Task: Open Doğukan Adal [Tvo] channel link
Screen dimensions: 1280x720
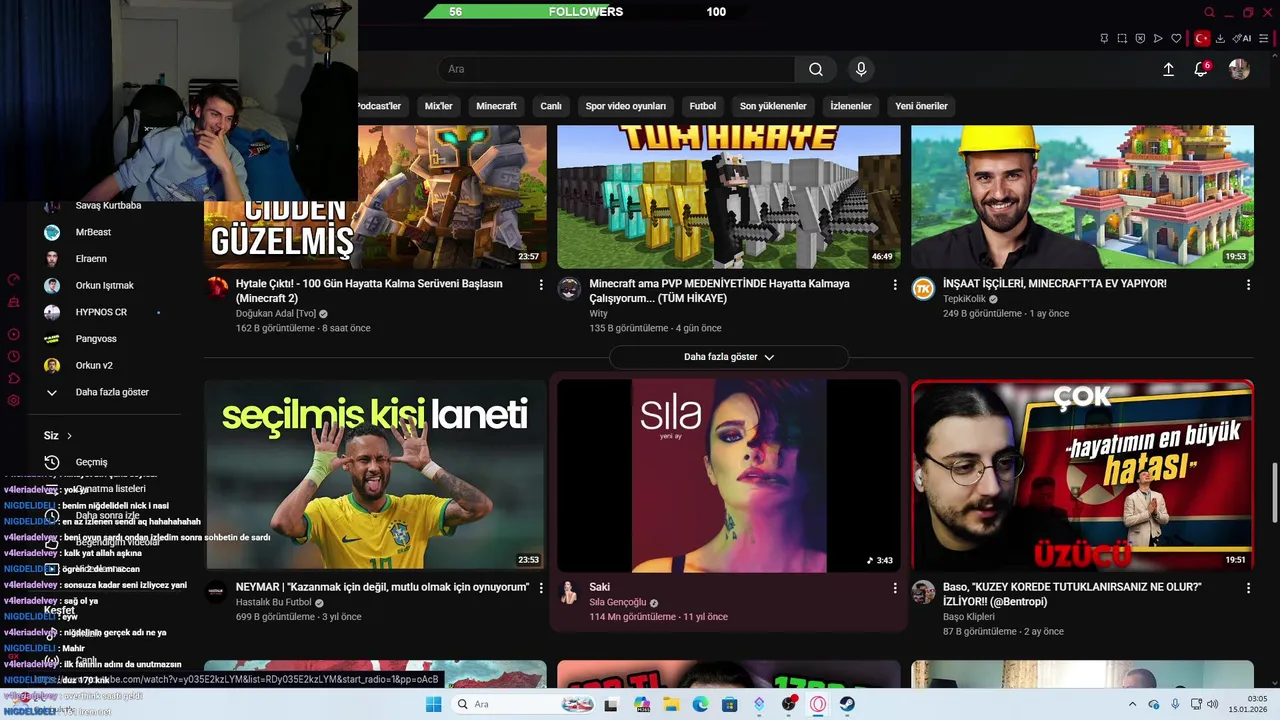Action: 276,314
